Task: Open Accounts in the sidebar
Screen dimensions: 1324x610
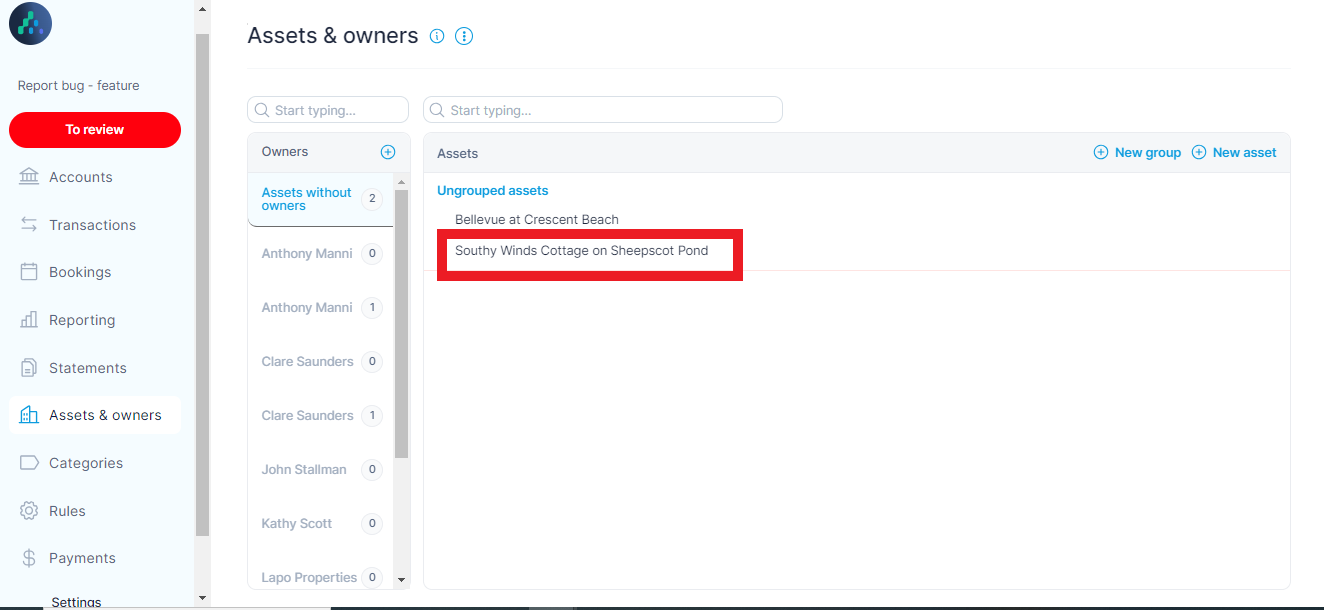Action: pyautogui.click(x=80, y=177)
